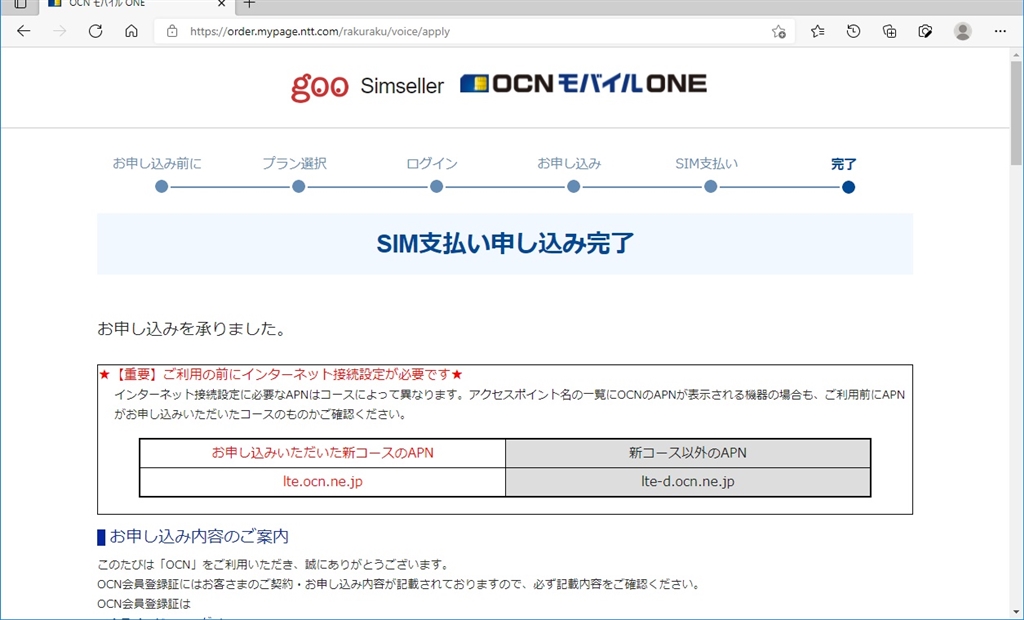Click お申し込み内容のご案内 section heading
Screen dimensions: 1024x620
(199, 536)
